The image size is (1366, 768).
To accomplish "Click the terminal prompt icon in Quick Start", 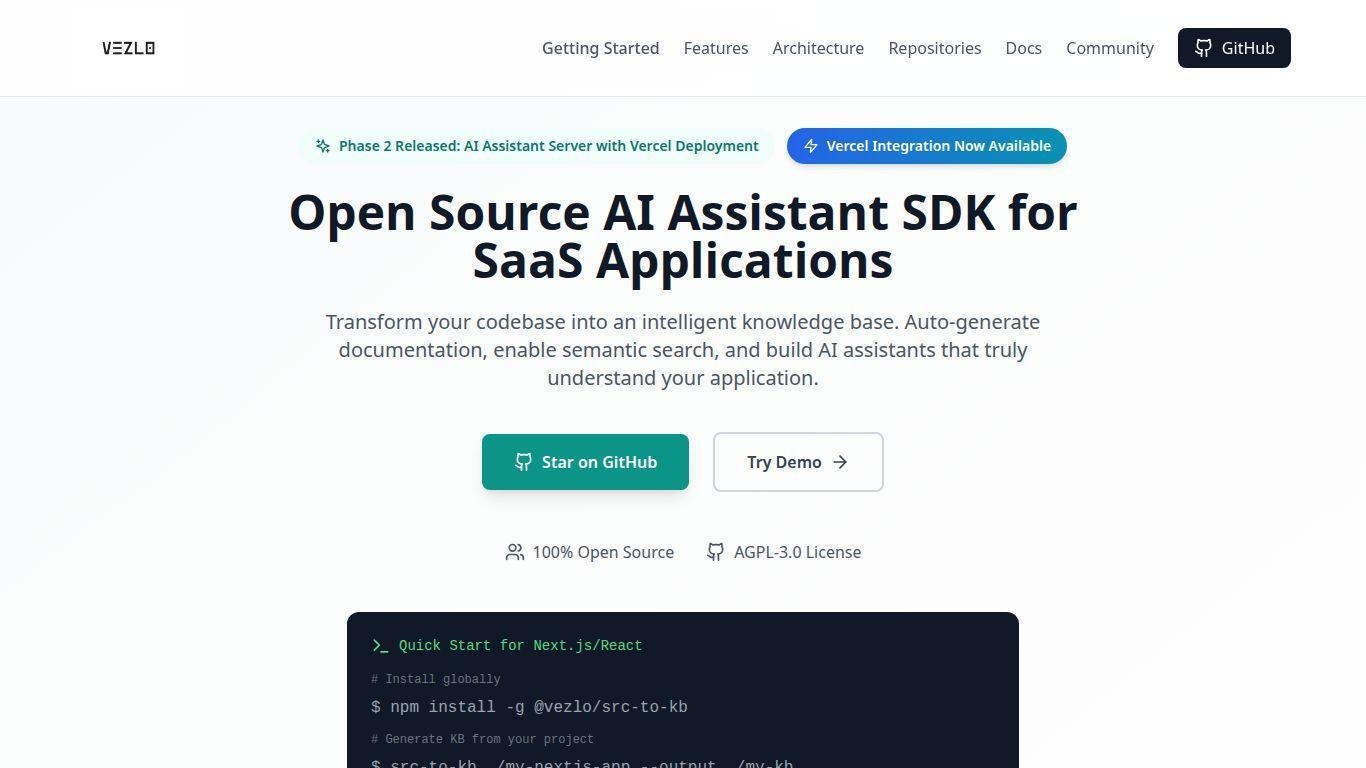I will tap(380, 646).
